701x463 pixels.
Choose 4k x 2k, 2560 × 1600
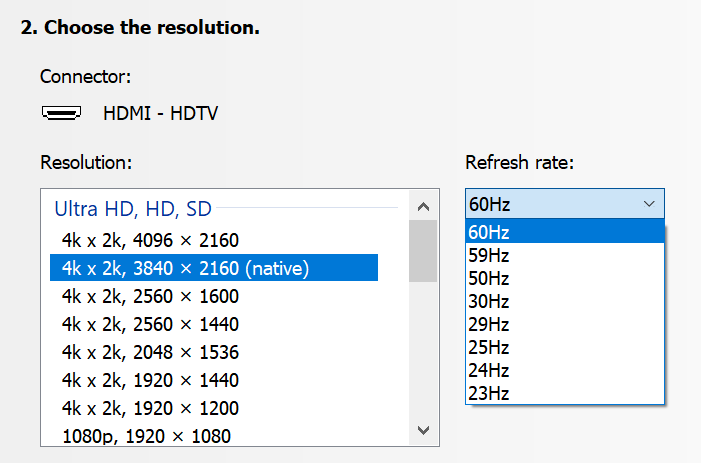pyautogui.click(x=150, y=296)
